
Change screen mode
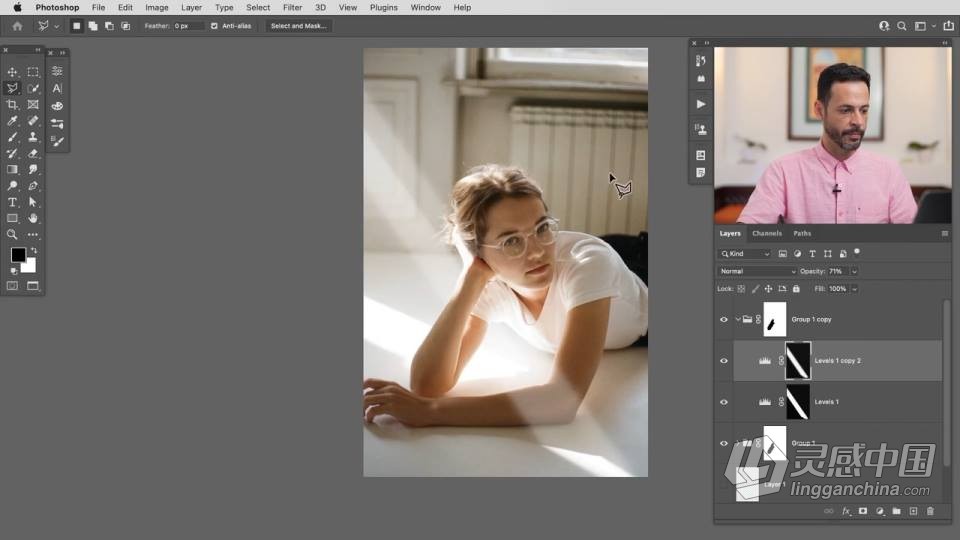tap(32, 286)
